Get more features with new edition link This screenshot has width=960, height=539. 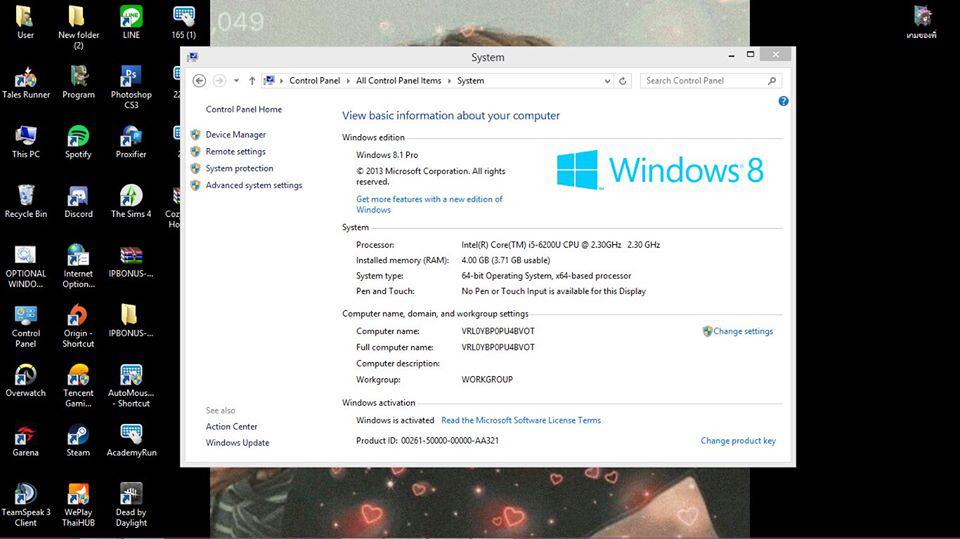[x=429, y=204]
